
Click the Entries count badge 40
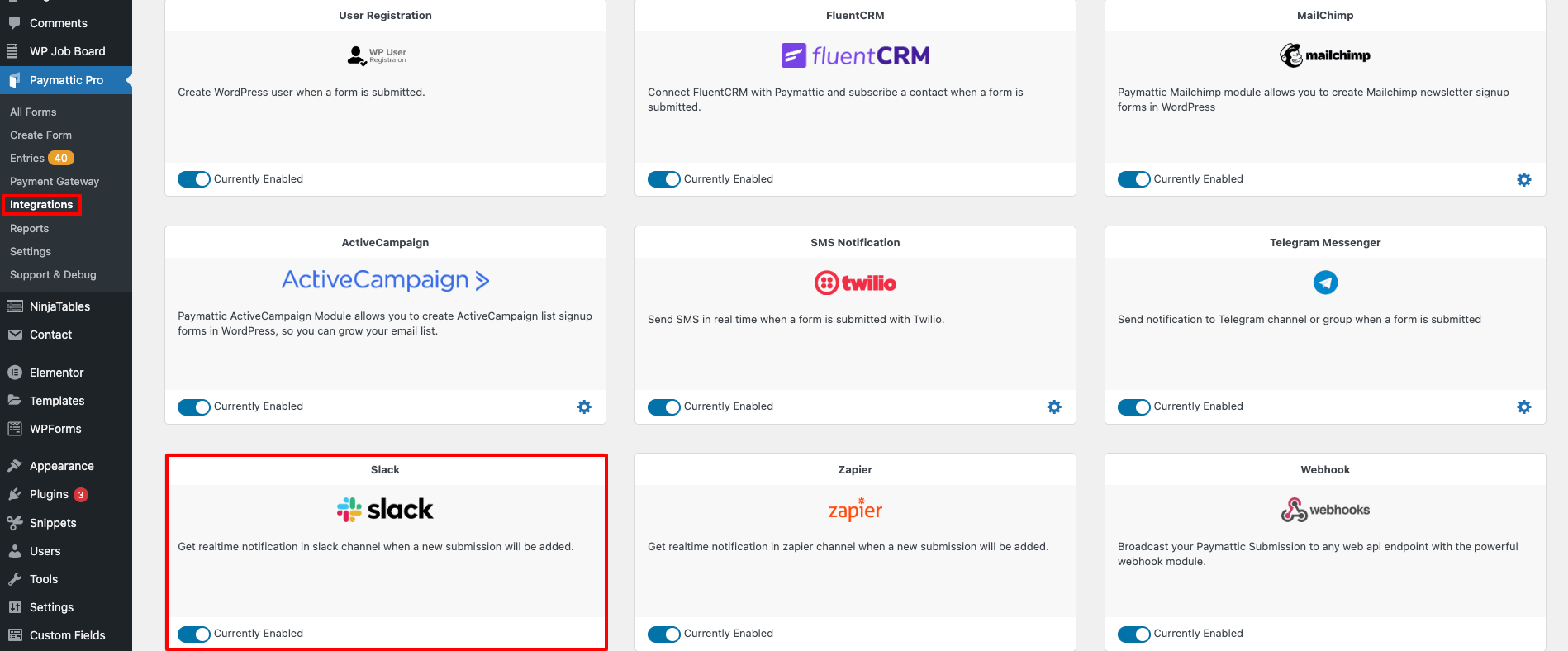click(x=61, y=158)
